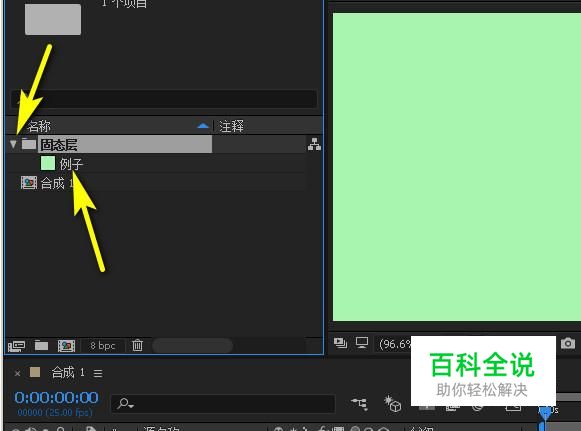The image size is (581, 431).
Task: Click the 名称 column header
Action: point(39,126)
